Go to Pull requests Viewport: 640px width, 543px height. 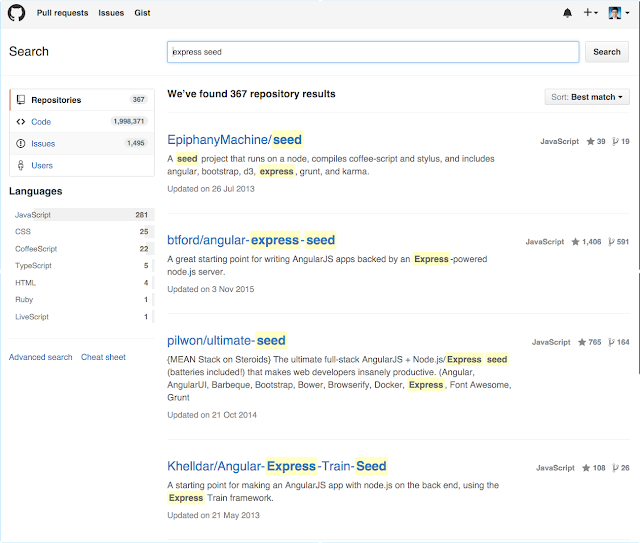[x=62, y=13]
